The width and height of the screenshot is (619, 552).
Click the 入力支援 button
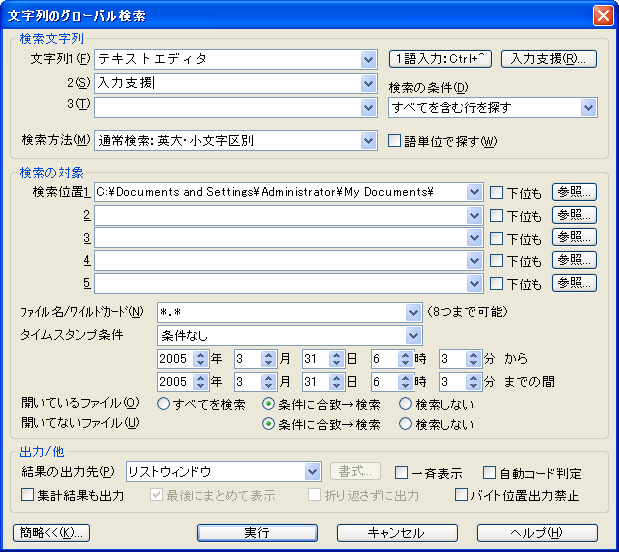pos(548,59)
